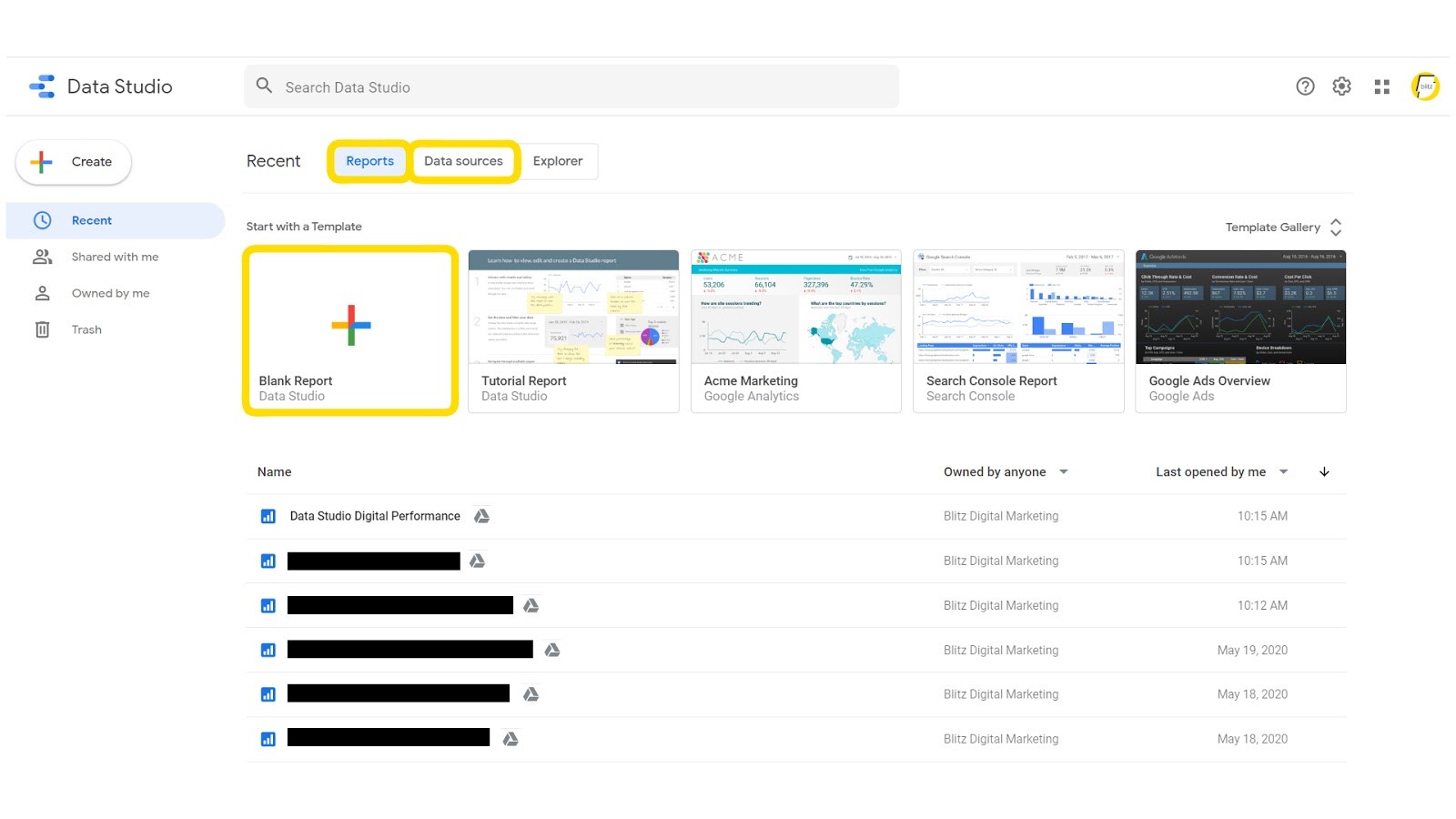Open the Tutorial Report template
Viewport: 1456px width, 819px height.
(x=573, y=331)
